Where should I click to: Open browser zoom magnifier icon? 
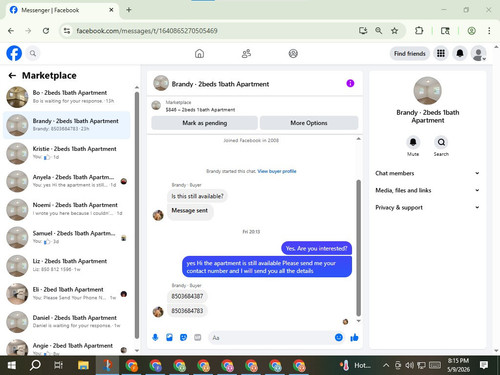tap(378, 31)
